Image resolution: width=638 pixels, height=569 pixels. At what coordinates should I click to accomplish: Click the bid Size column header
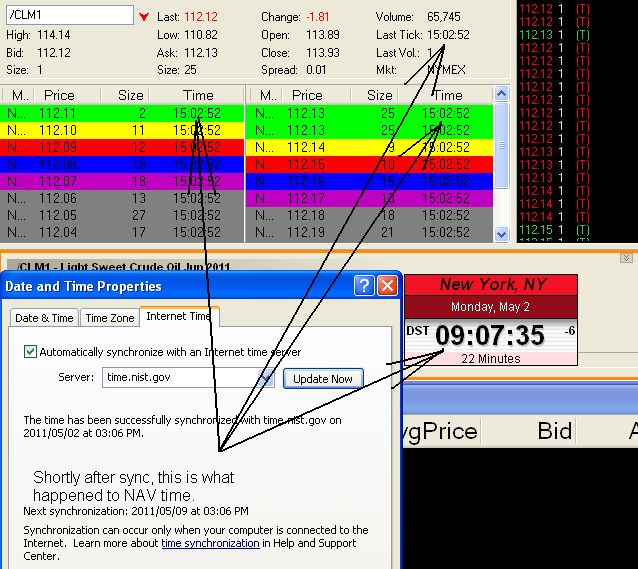[130, 95]
